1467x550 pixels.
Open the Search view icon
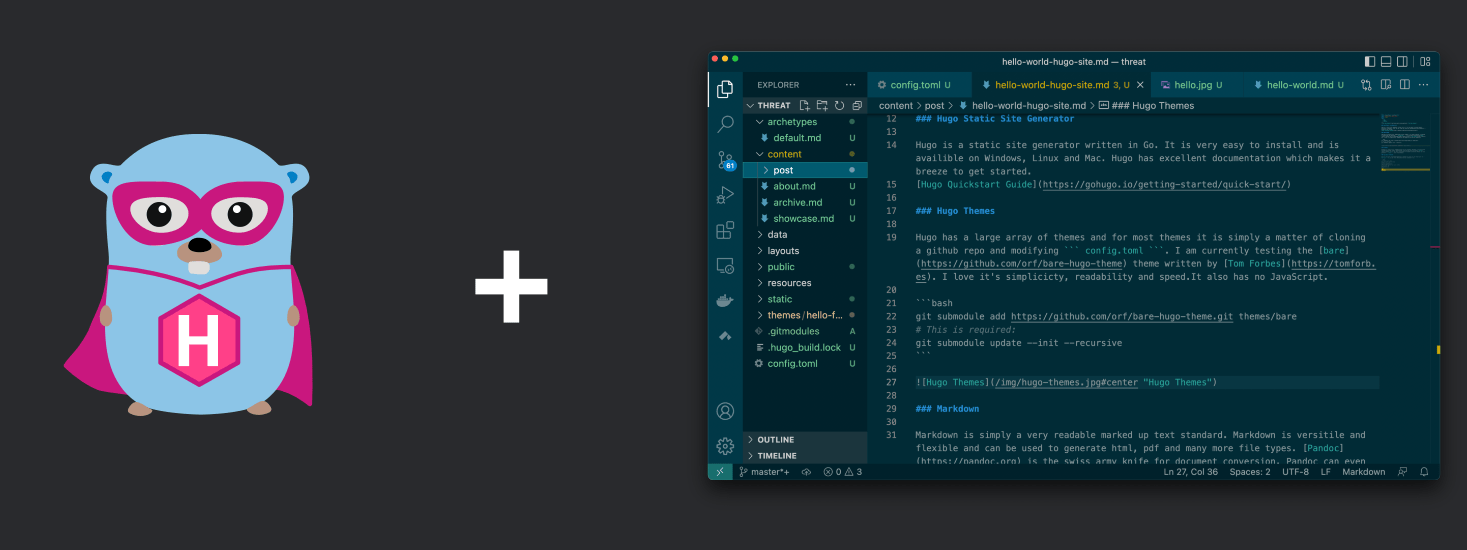725,124
